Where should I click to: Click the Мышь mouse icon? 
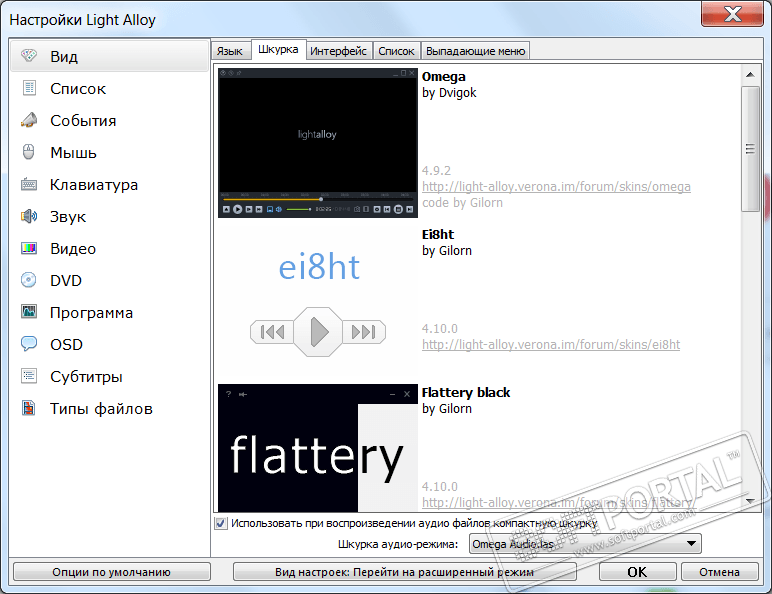point(29,152)
